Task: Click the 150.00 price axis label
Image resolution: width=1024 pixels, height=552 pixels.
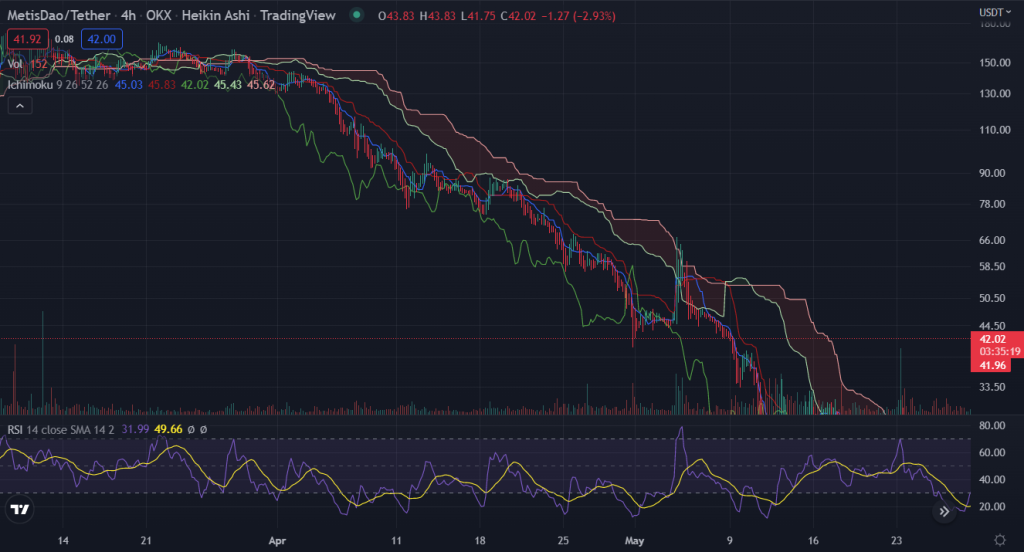Action: (x=995, y=63)
